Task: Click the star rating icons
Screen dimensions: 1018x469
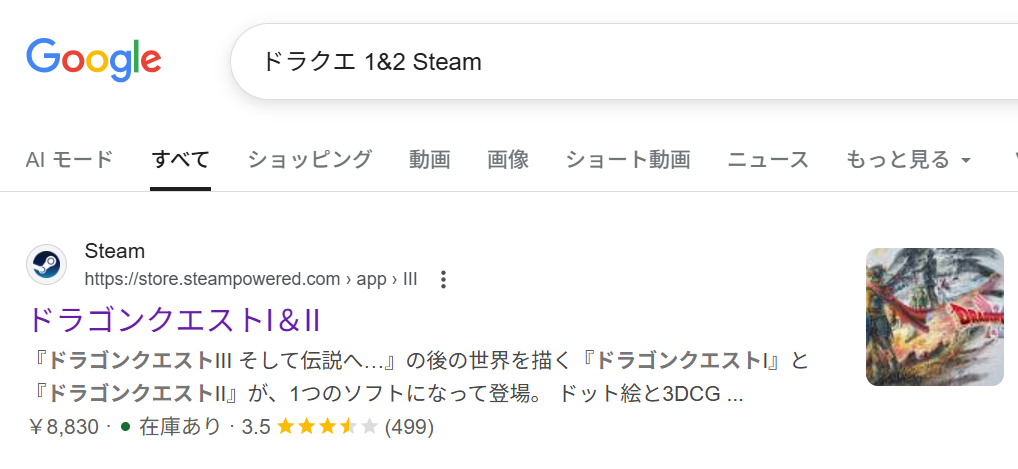Action: click(x=327, y=427)
